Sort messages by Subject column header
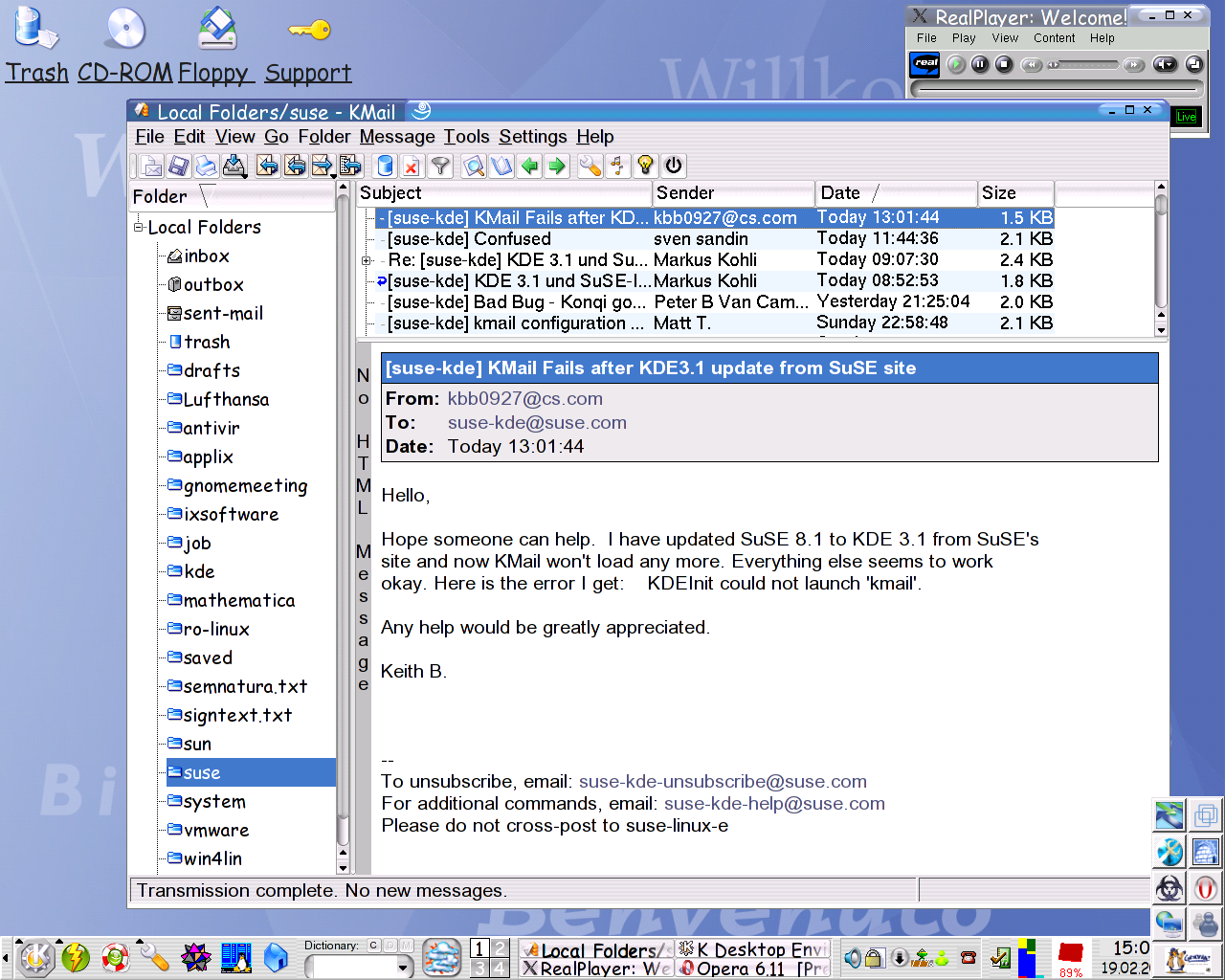Viewport: 1225px width, 980px height. (x=504, y=193)
